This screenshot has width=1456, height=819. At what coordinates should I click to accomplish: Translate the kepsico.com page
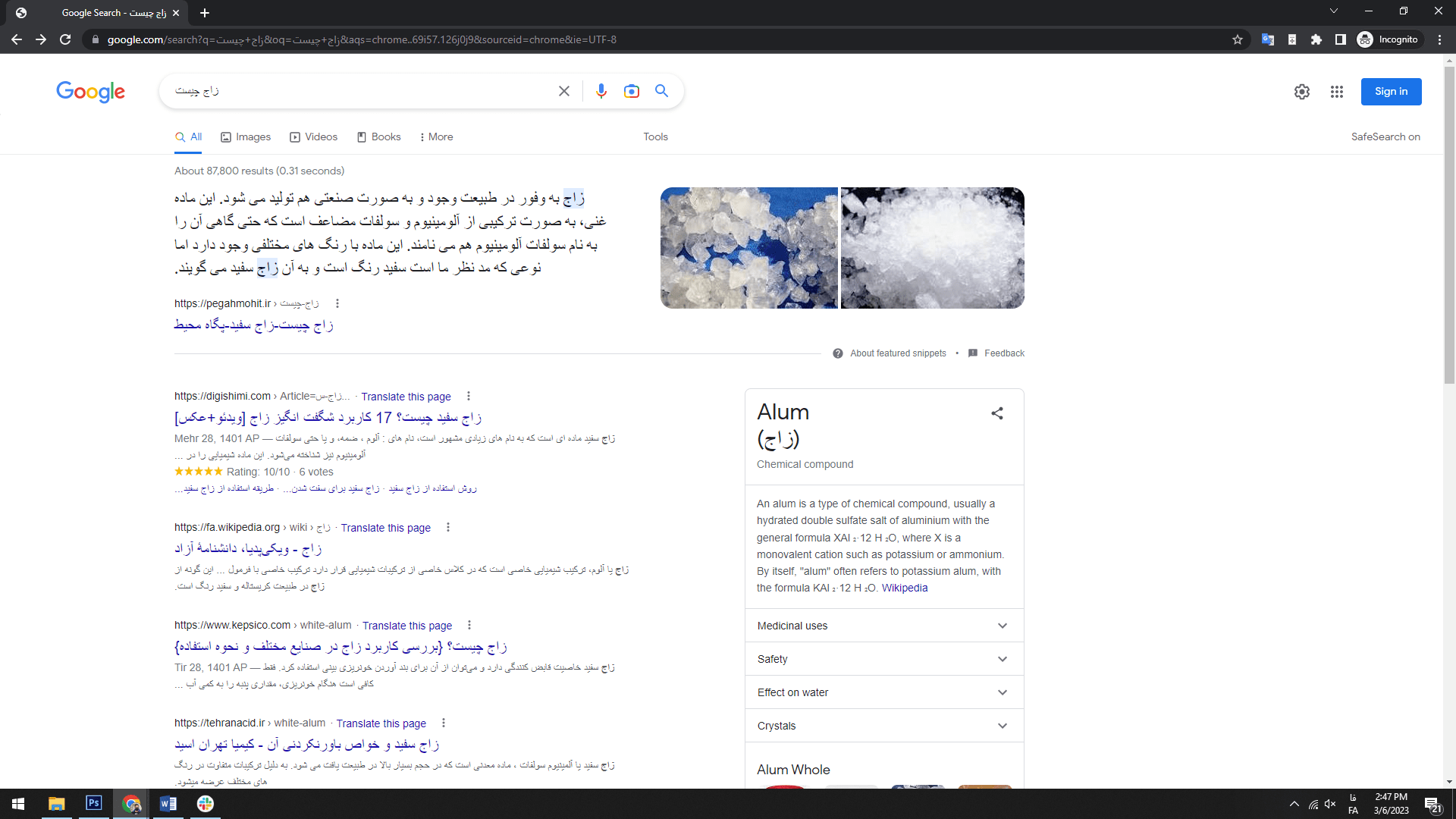coord(407,626)
